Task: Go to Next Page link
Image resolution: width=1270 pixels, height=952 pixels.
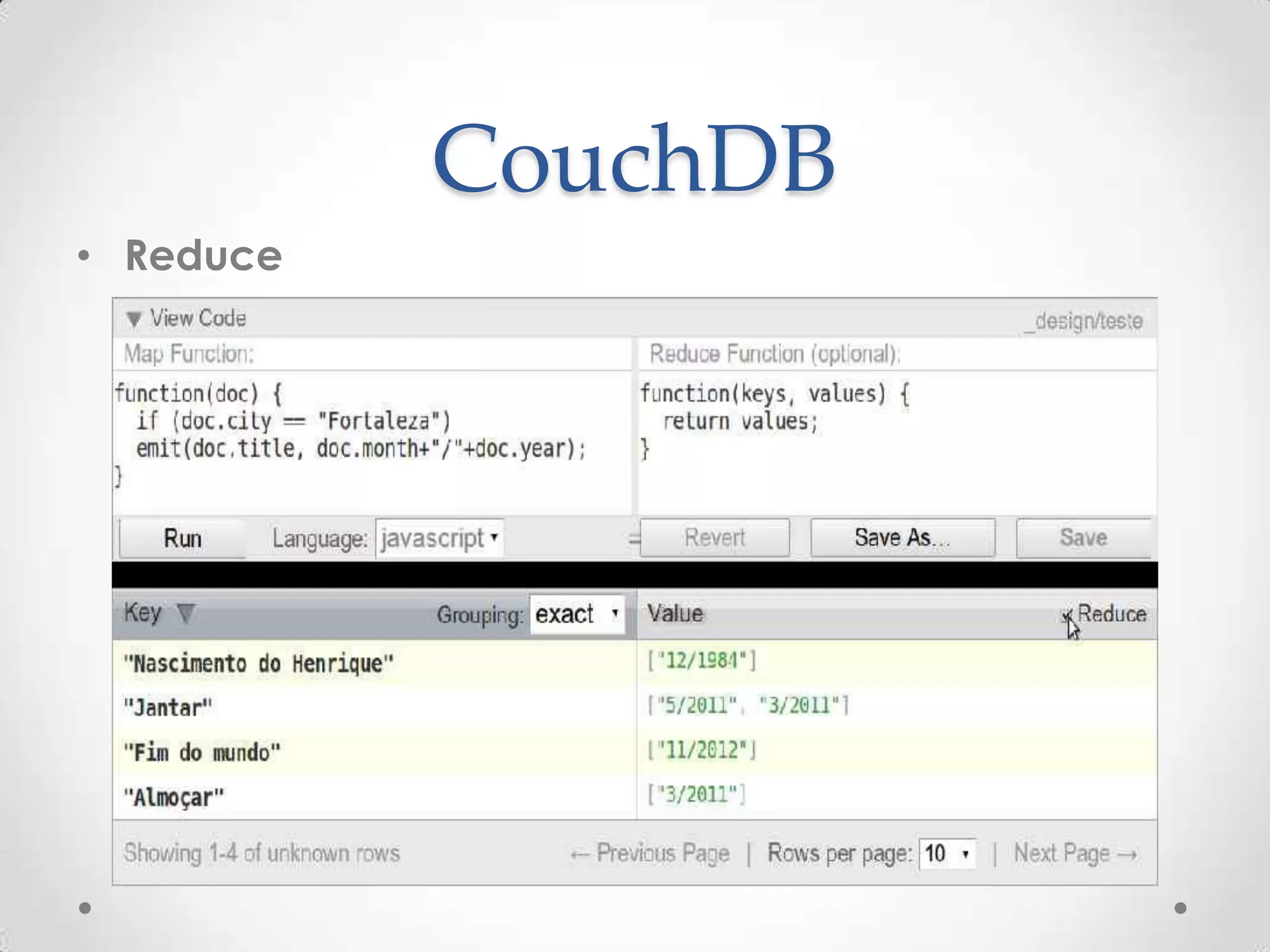Action: (x=1076, y=853)
